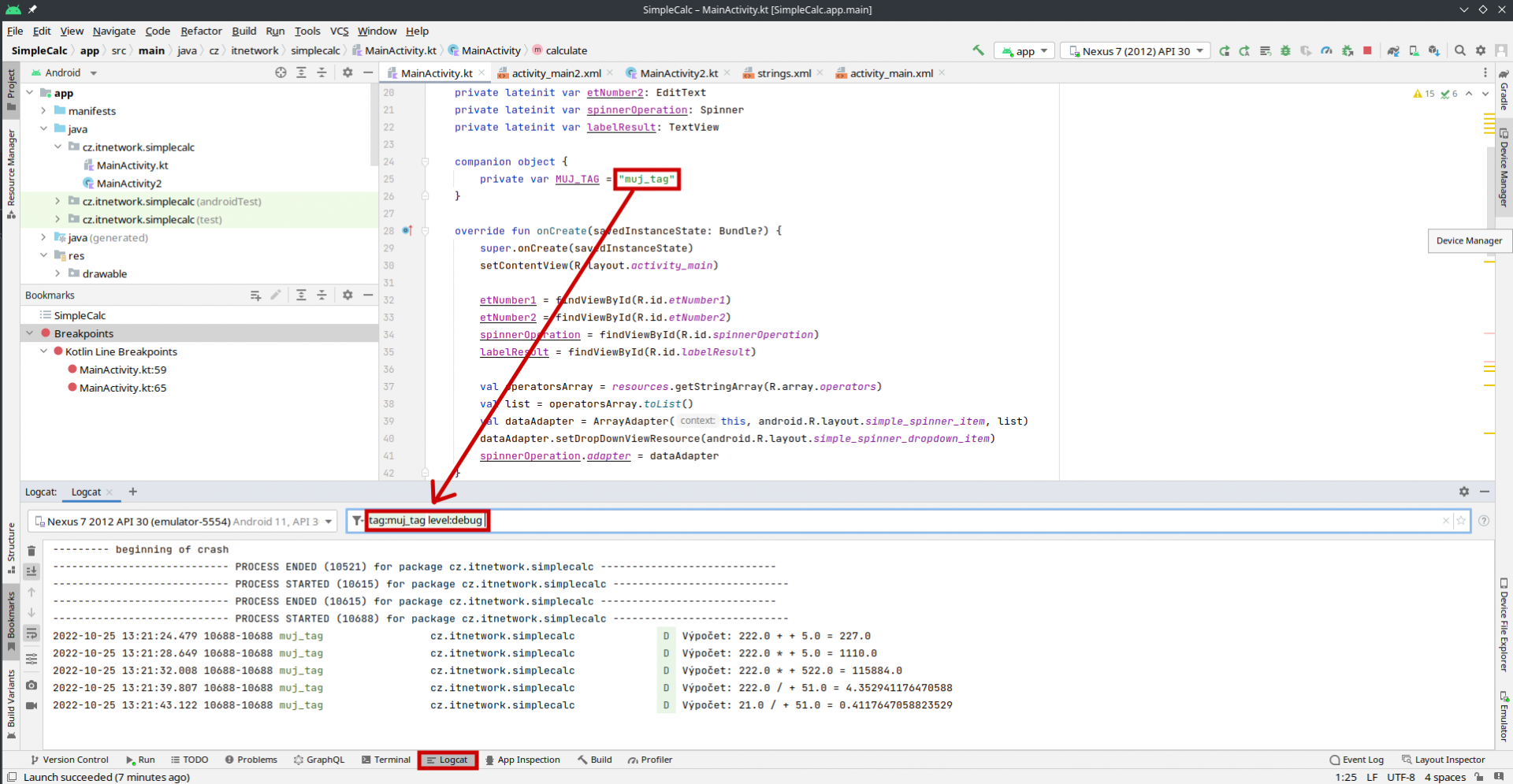Viewport: 1513px width, 784px height.
Task: Sync project with Gradle files
Action: pos(1393,50)
